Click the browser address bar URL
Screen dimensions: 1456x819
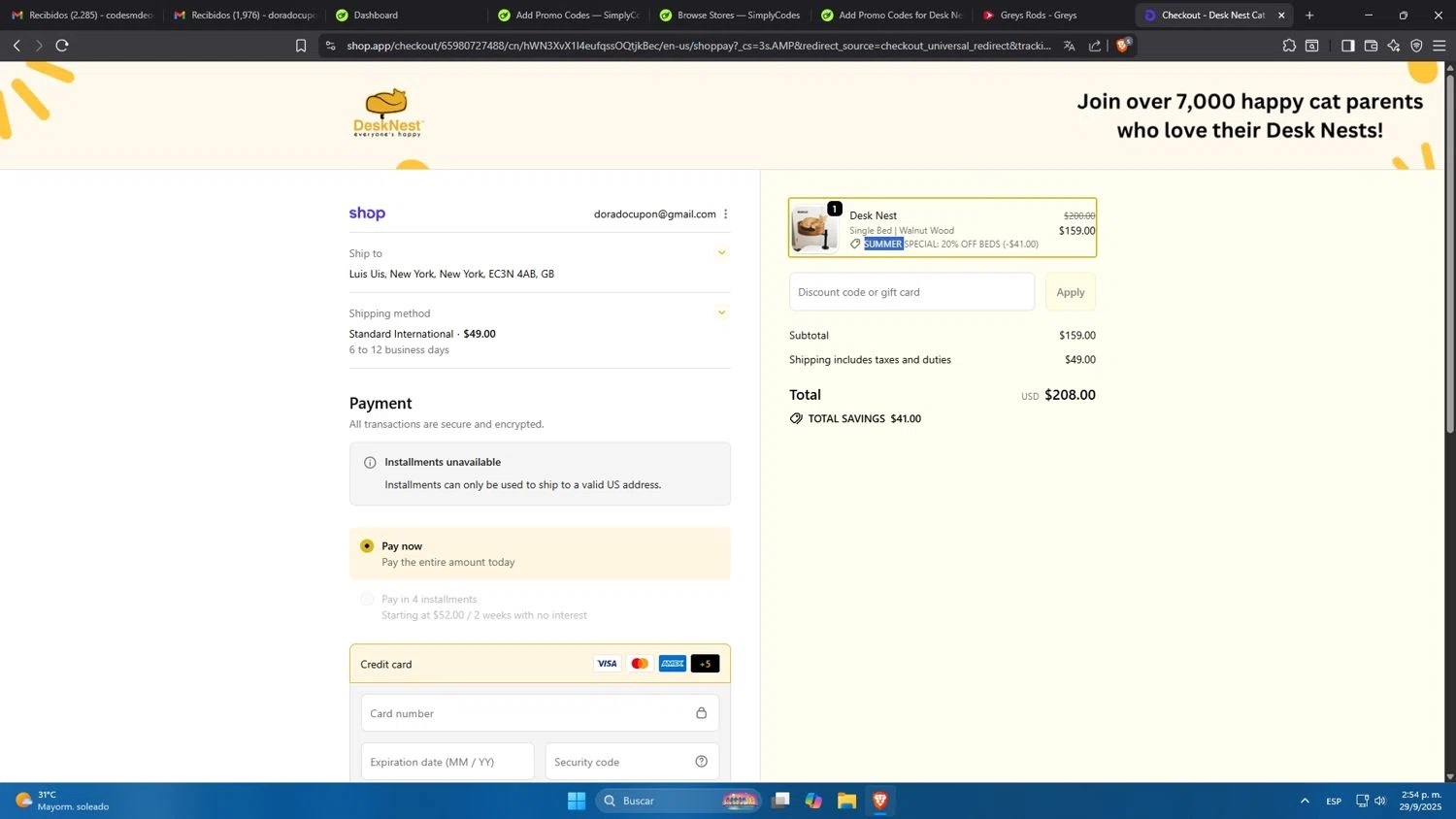[x=699, y=46]
